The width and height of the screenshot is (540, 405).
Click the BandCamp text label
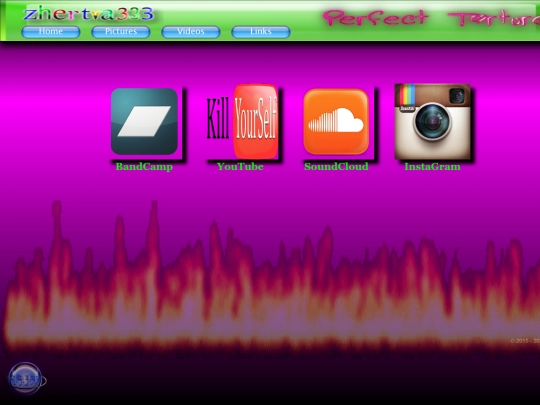pyautogui.click(x=144, y=167)
